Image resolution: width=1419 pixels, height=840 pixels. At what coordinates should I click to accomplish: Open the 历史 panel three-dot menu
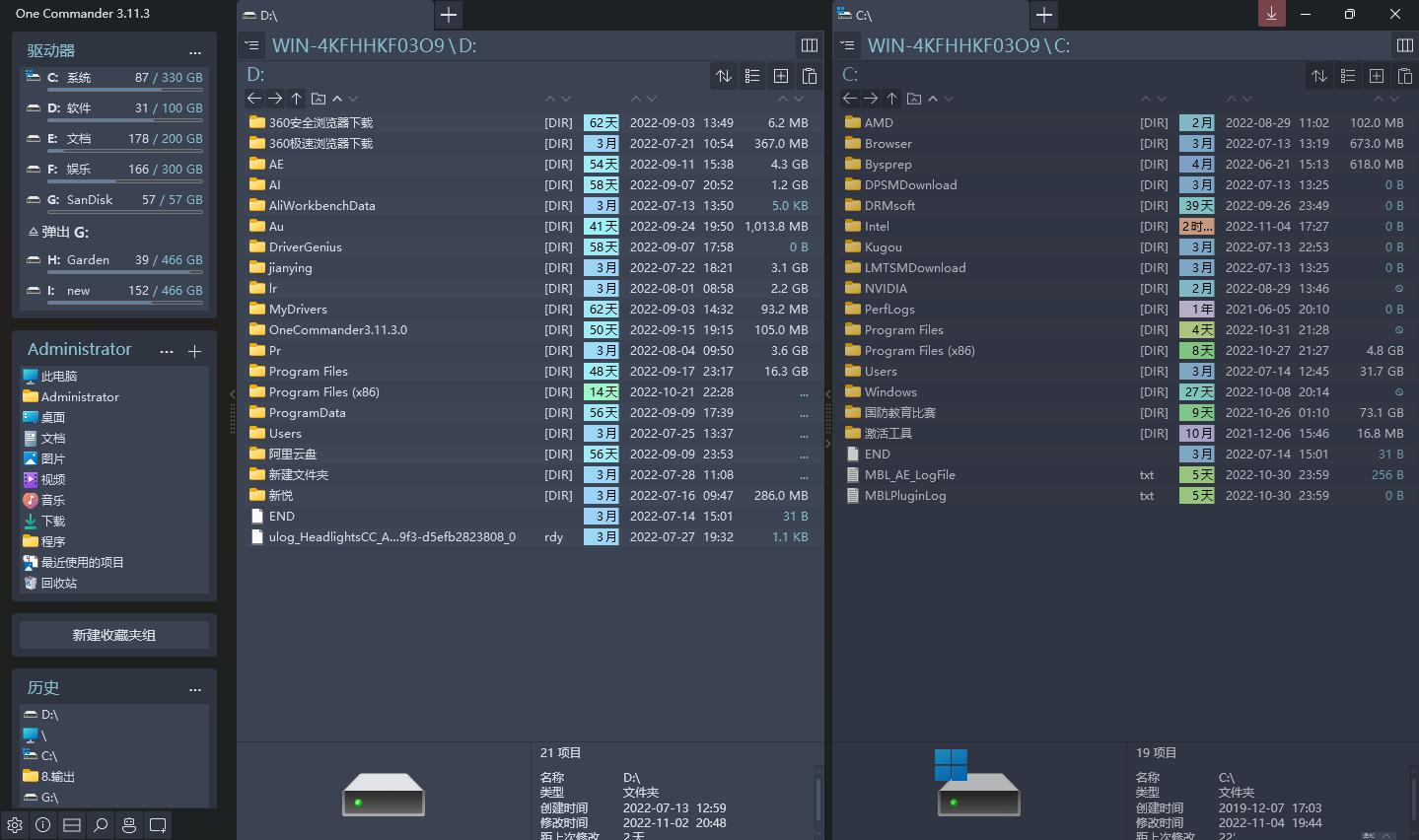tap(195, 689)
